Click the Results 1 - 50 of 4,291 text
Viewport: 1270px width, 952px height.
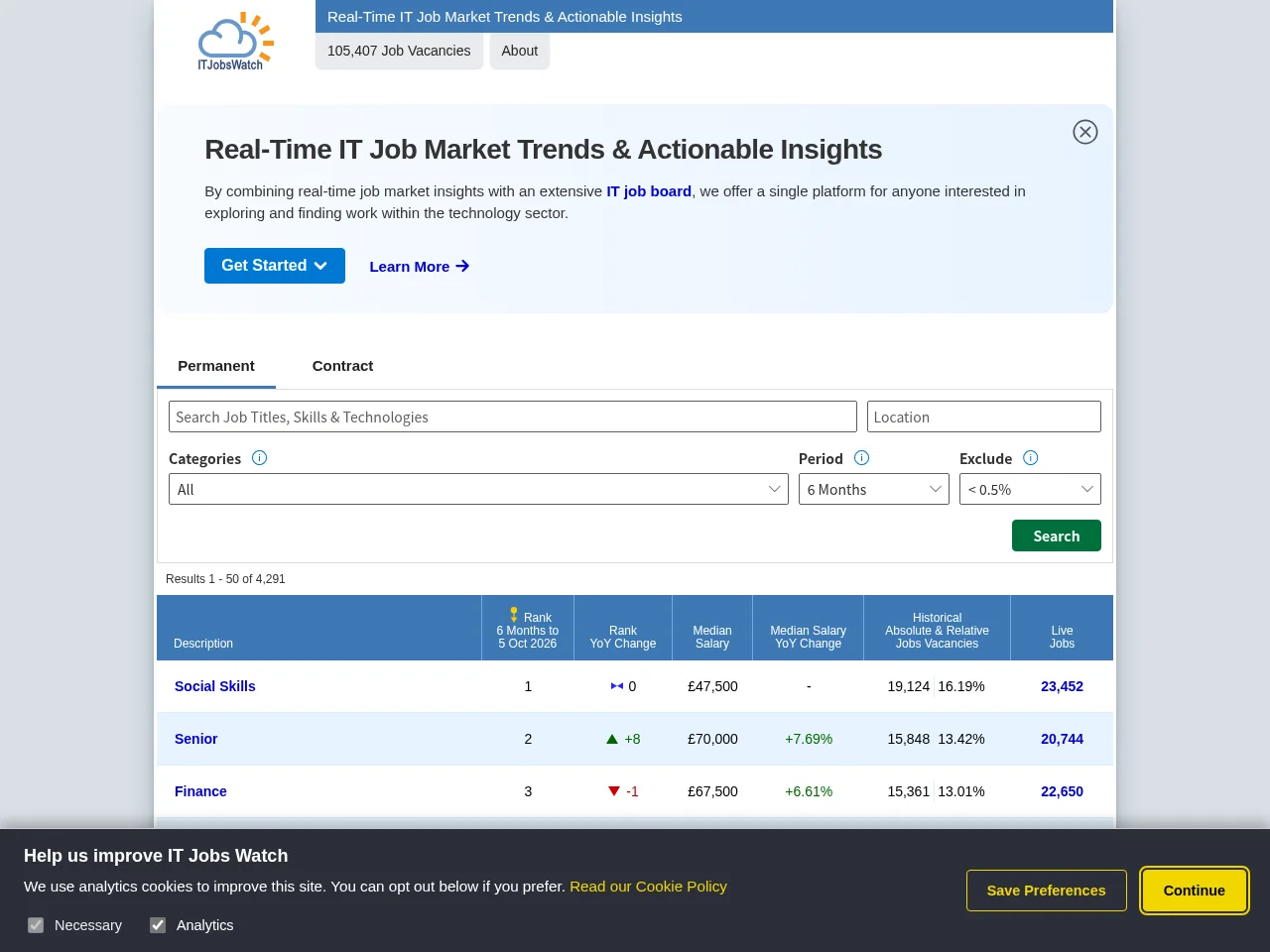pos(225,579)
